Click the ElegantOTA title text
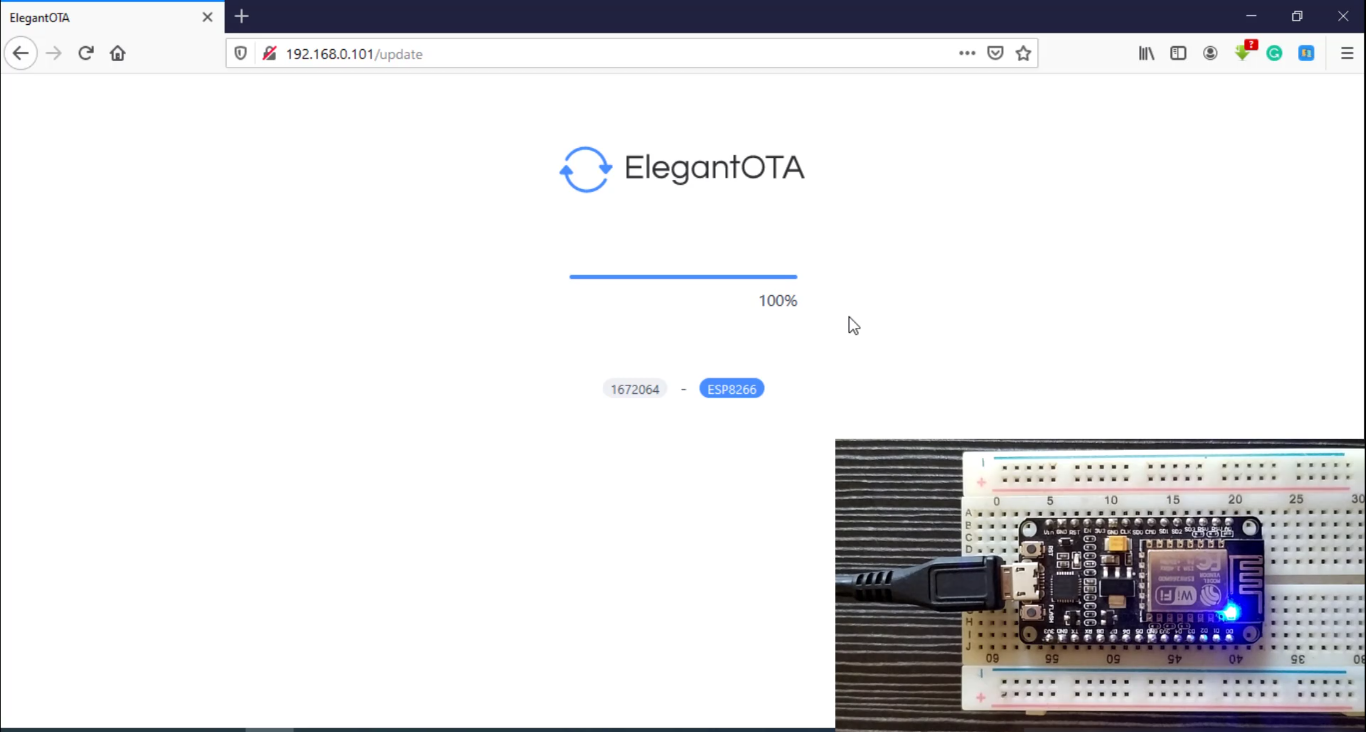 pyautogui.click(x=714, y=167)
